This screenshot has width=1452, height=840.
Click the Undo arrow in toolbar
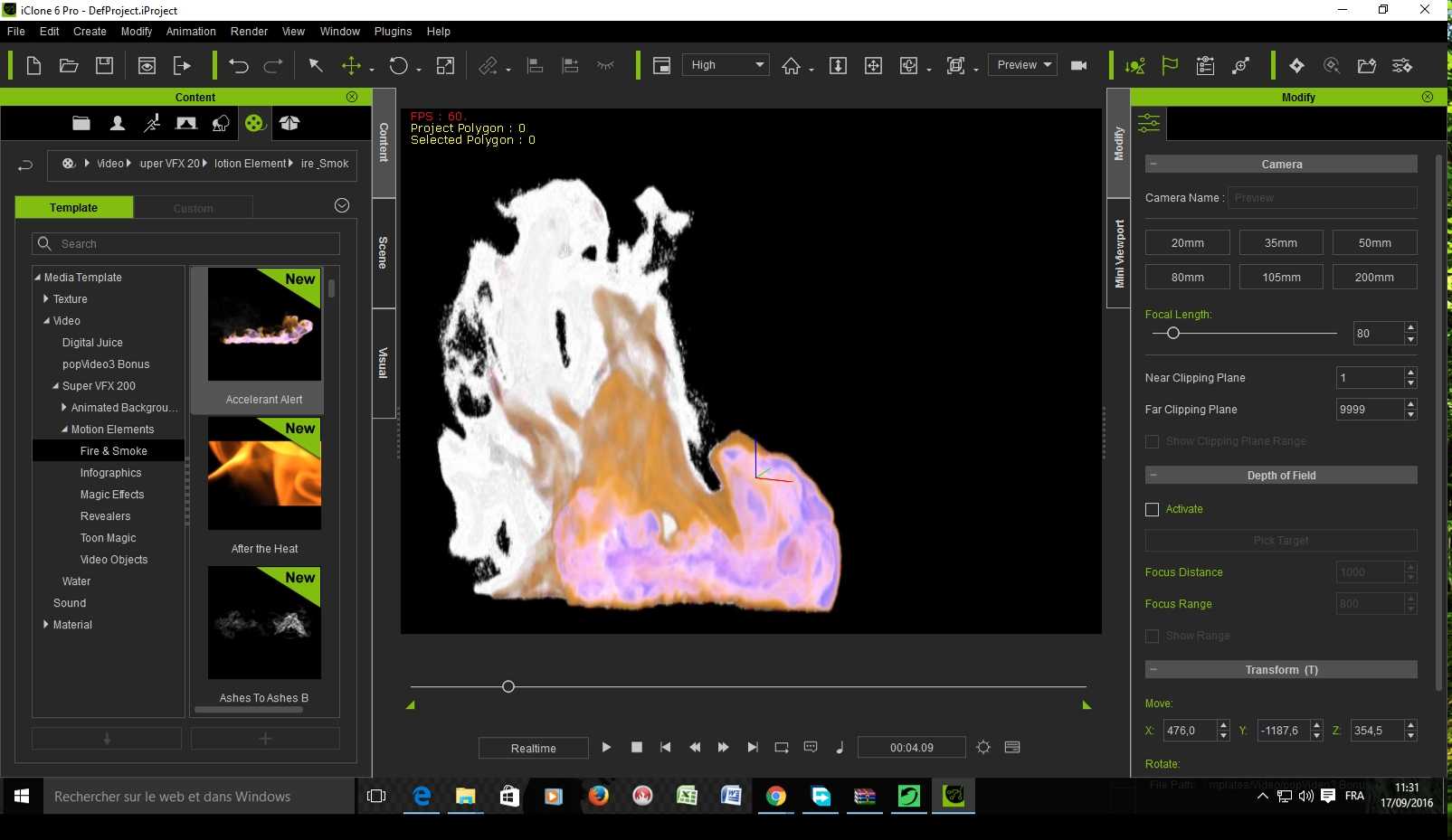tap(239, 65)
